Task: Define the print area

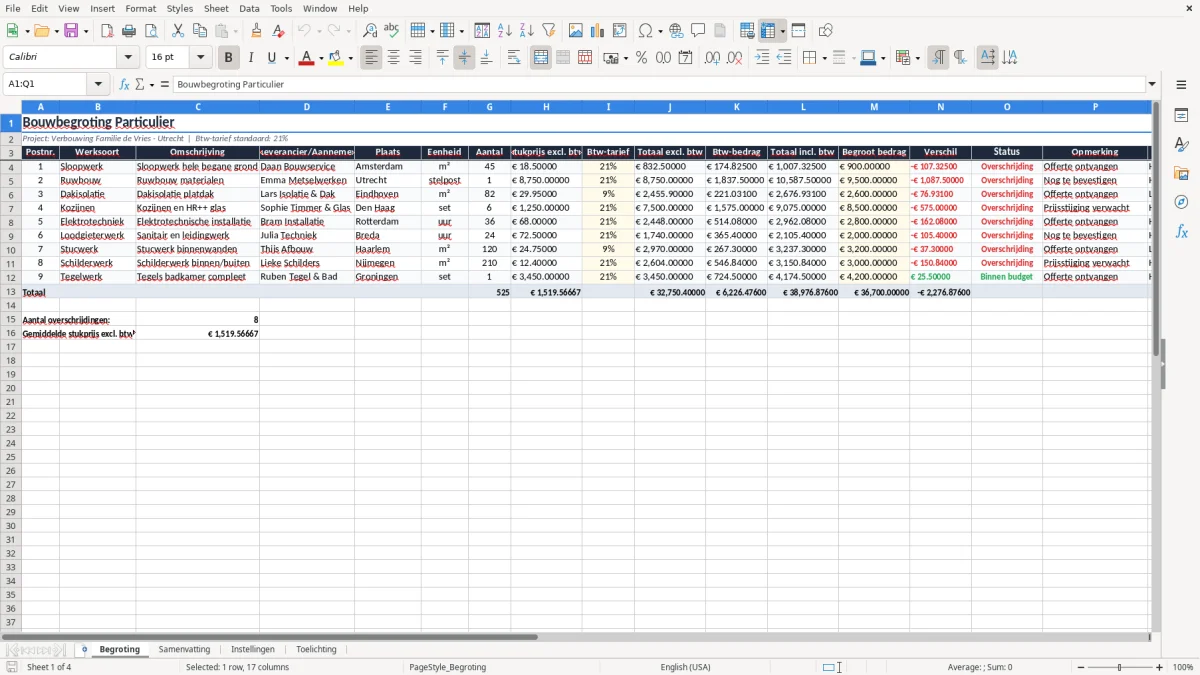Action: coord(746,31)
